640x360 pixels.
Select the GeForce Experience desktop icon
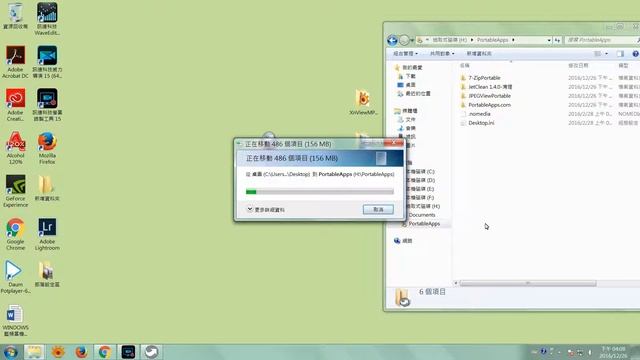(16, 191)
